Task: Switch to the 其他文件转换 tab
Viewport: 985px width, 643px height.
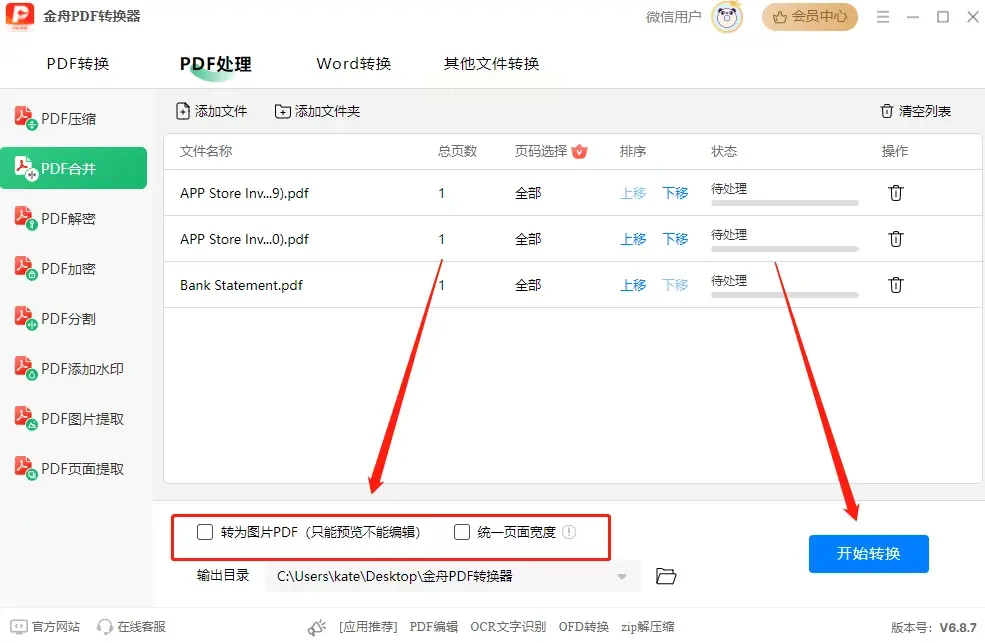Action: click(x=491, y=63)
